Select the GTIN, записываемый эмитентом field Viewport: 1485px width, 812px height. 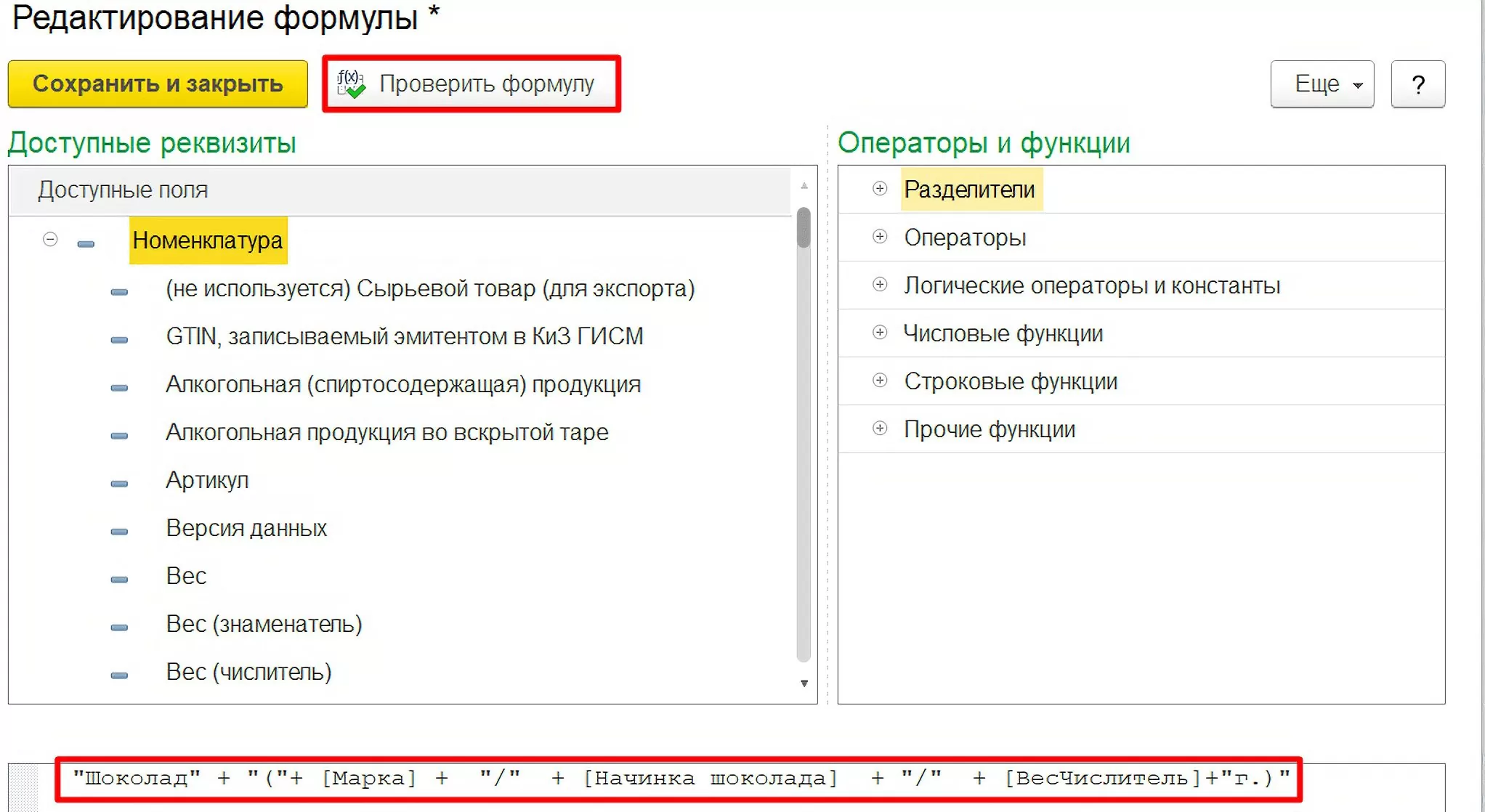point(405,336)
